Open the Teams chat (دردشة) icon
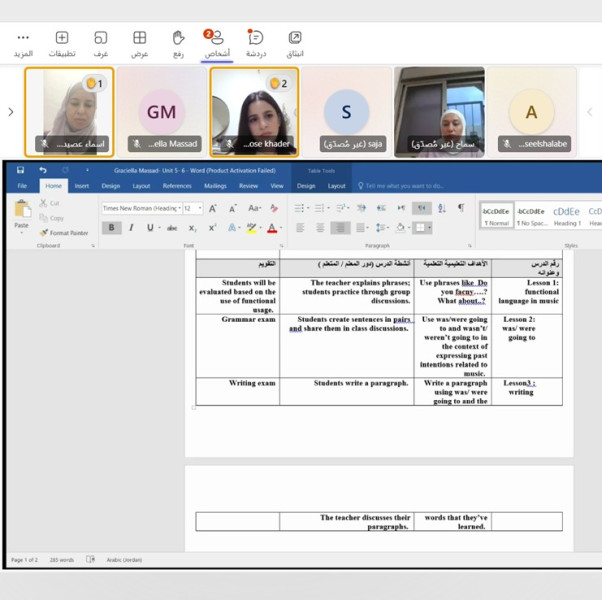 [256, 38]
